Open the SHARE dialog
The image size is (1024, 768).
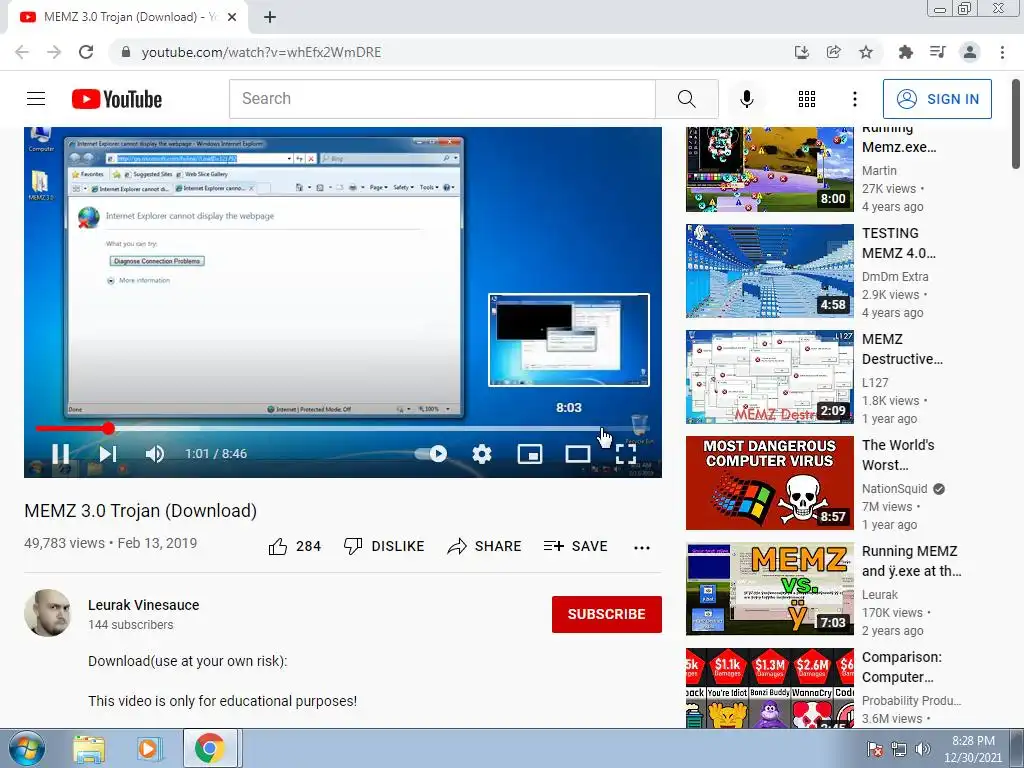(x=484, y=546)
